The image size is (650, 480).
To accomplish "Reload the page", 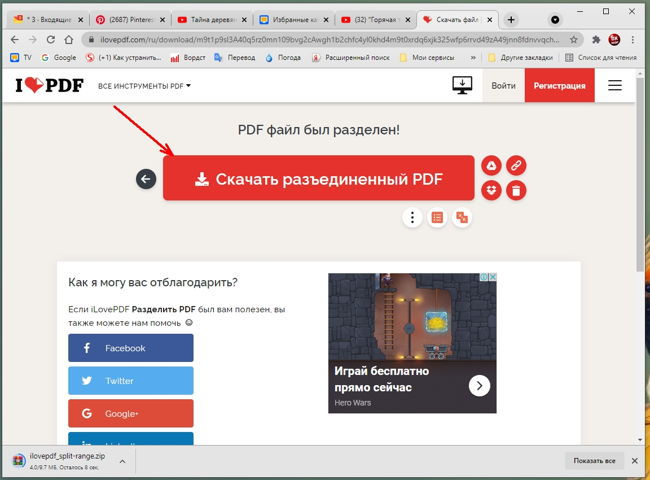I will coord(51,39).
